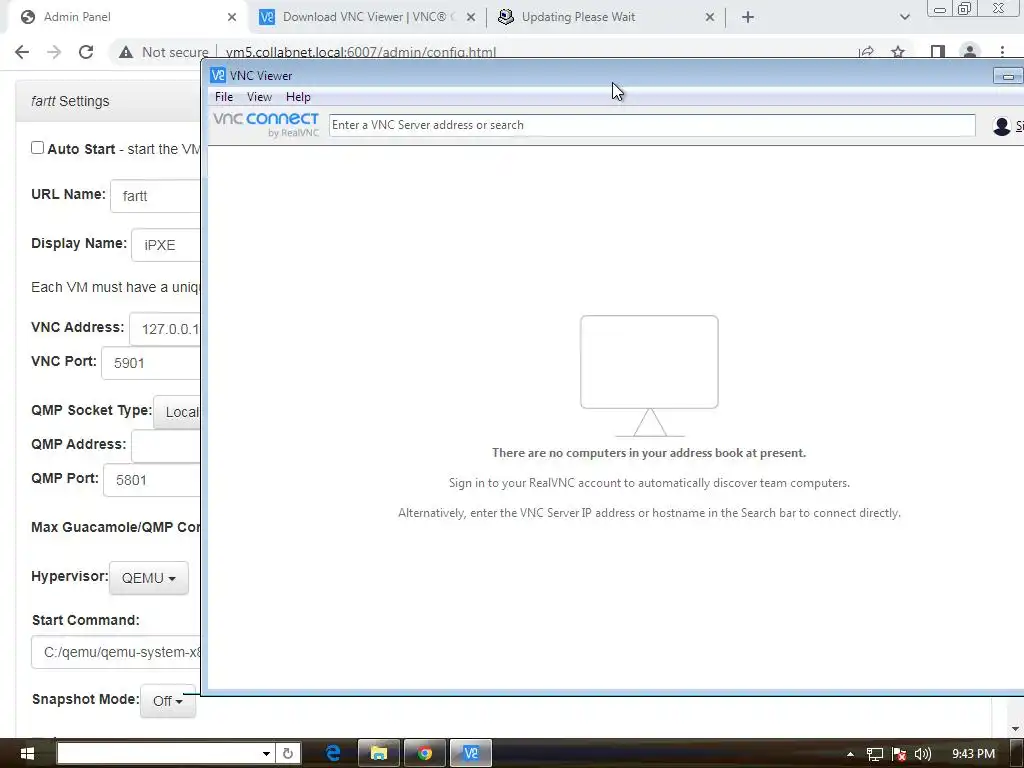Click the taskbar clock 9:43 PM
This screenshot has height=768, width=1024.
click(x=973, y=754)
